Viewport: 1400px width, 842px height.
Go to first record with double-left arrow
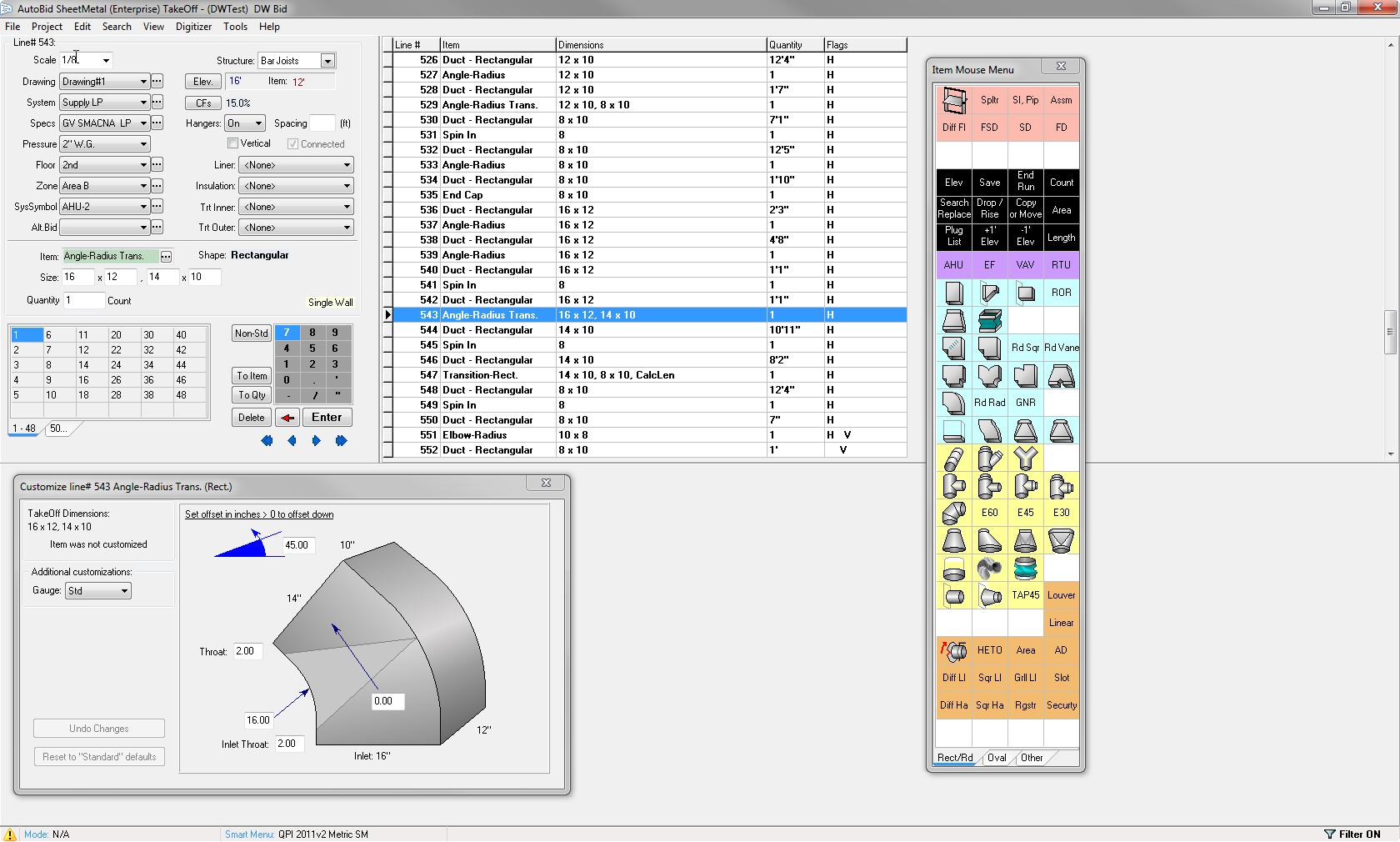coord(267,441)
